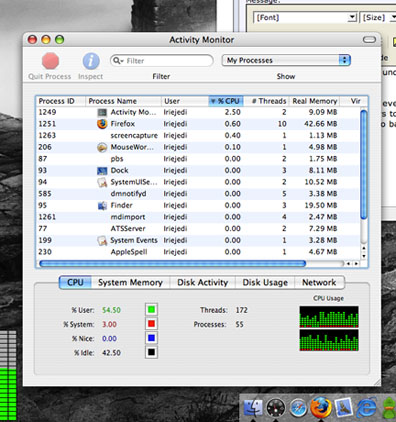
Task: Click the 19.50 MB Finder memory value
Action: pyautogui.click(x=320, y=206)
